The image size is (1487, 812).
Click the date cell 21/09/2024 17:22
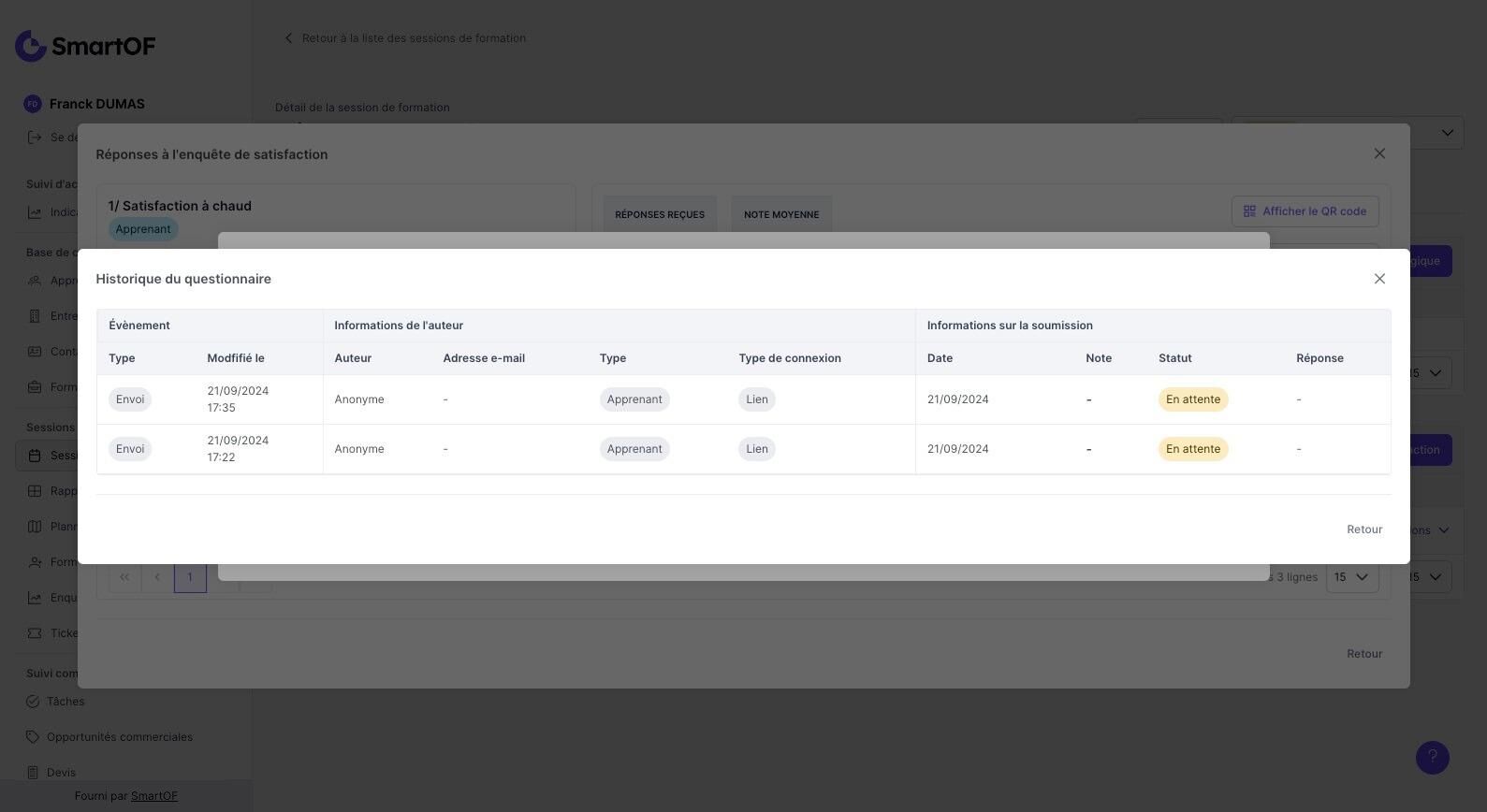coord(238,449)
